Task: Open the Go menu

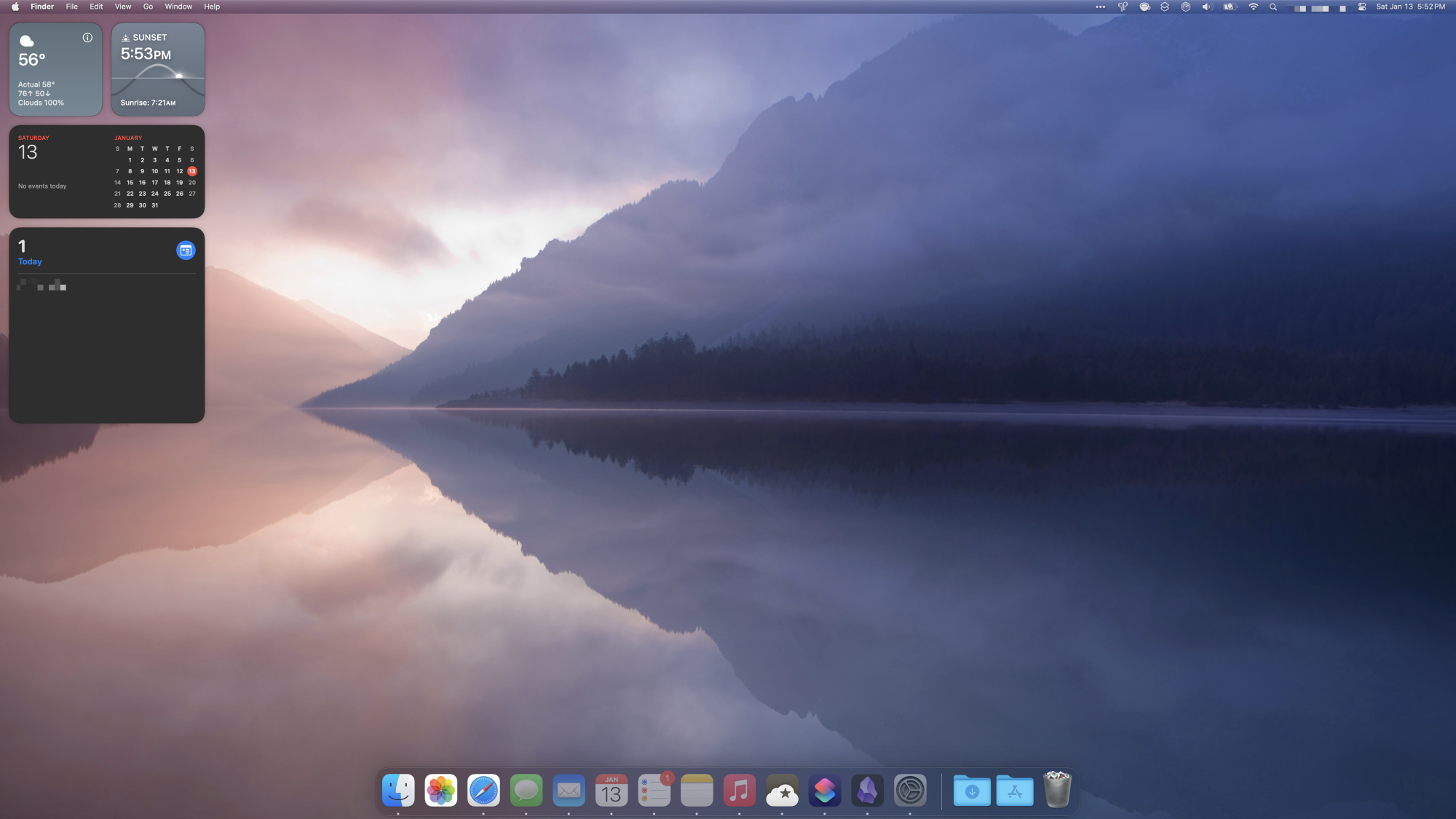Action: click(x=148, y=7)
